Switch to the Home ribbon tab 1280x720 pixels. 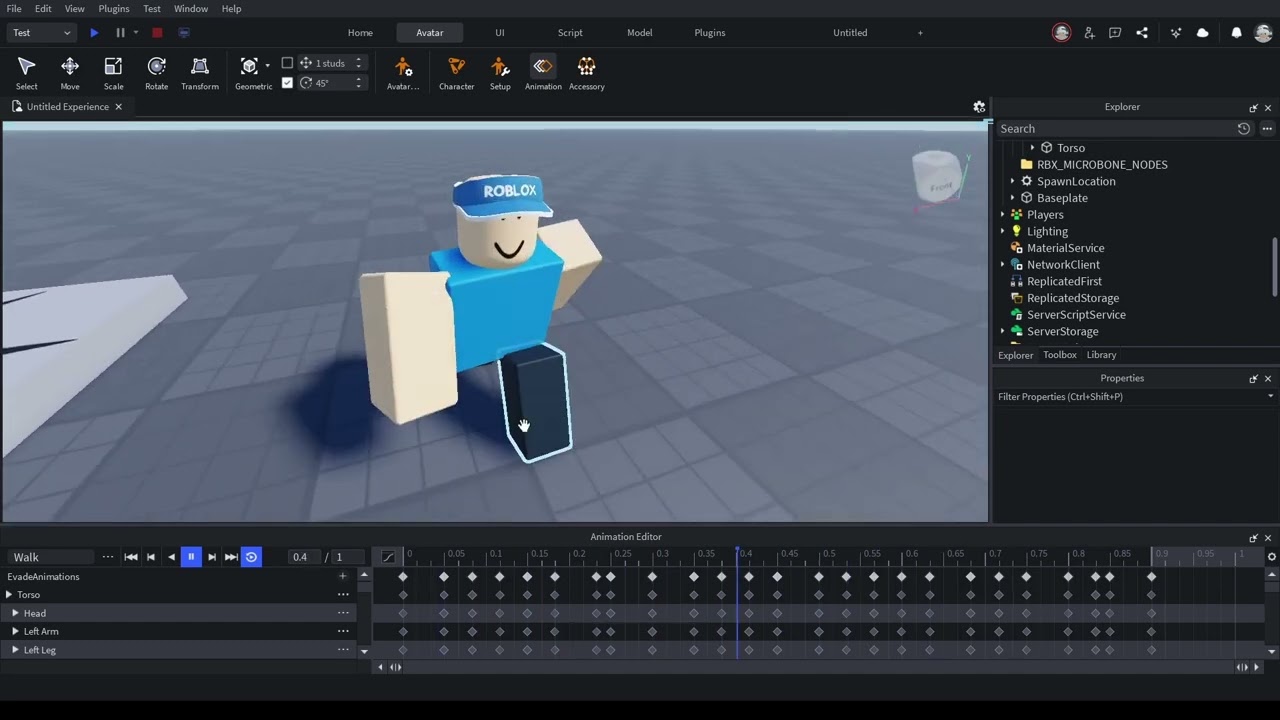(360, 33)
